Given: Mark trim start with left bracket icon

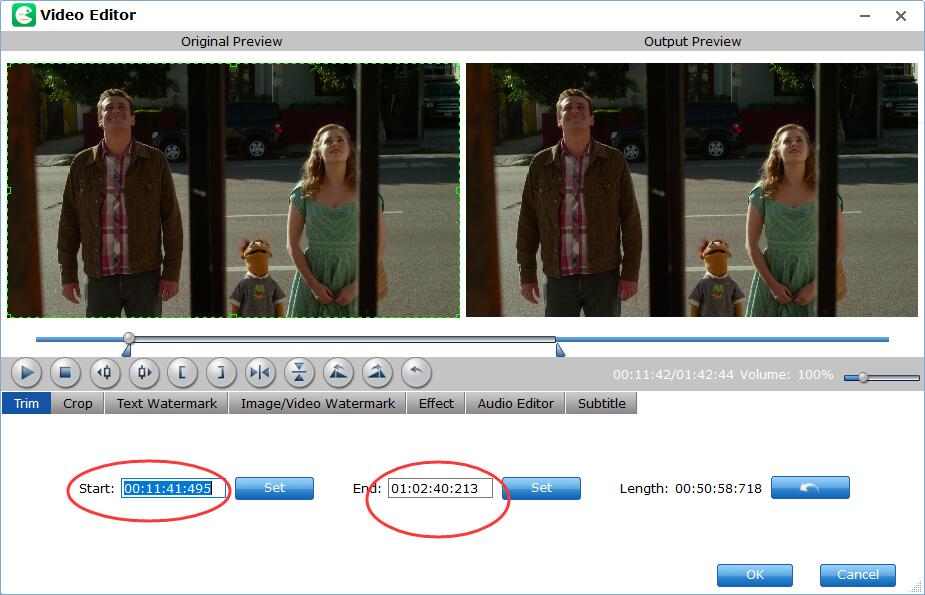Looking at the screenshot, I should 182,373.
